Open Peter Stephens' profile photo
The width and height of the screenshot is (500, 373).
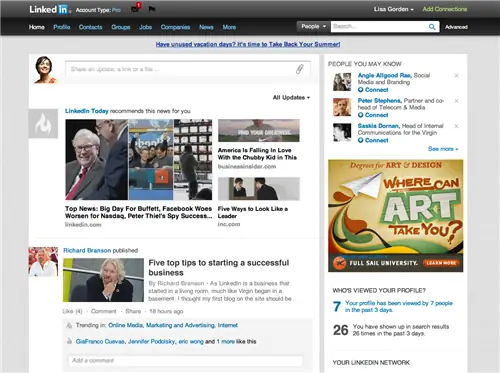click(342, 107)
